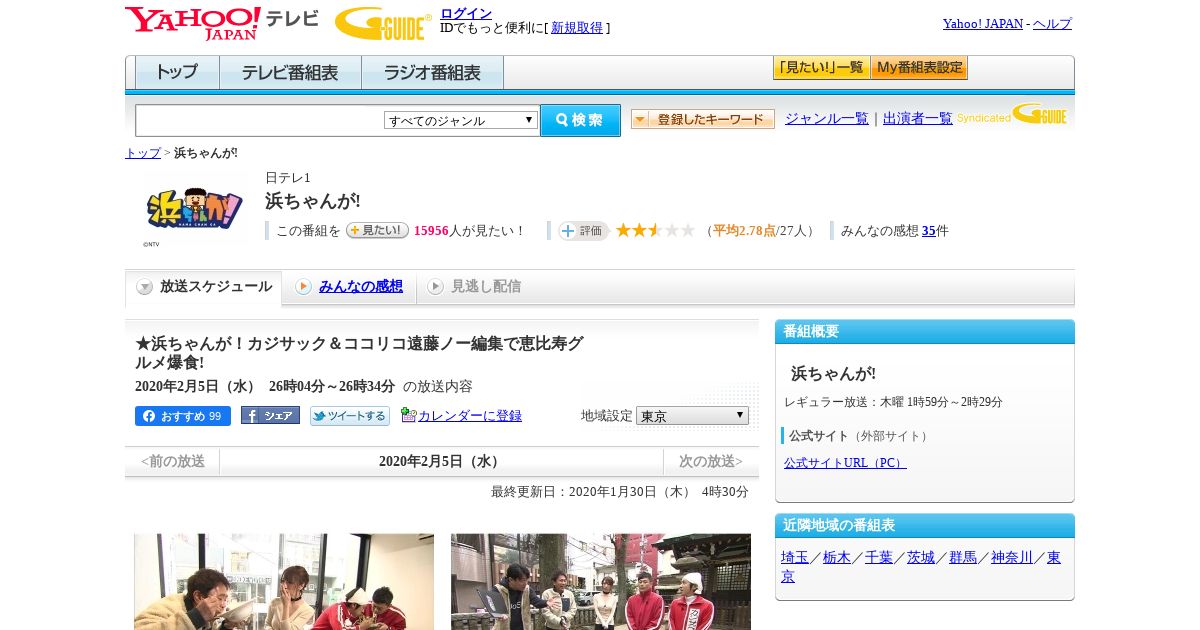Open the 神奈川 regional listing link
The image size is (1200, 630).
tap(1012, 558)
